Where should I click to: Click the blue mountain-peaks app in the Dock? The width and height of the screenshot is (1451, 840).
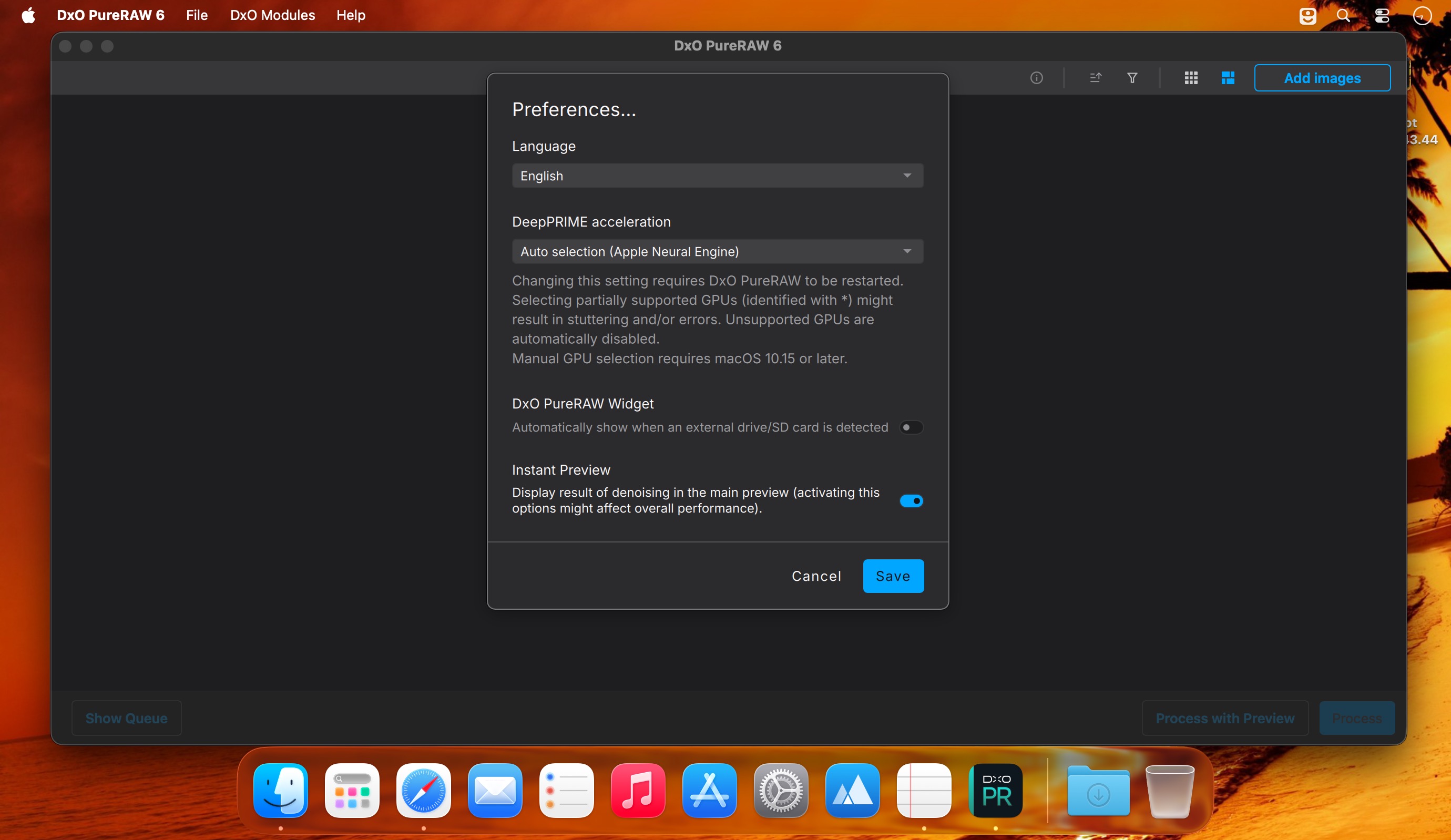click(x=853, y=790)
